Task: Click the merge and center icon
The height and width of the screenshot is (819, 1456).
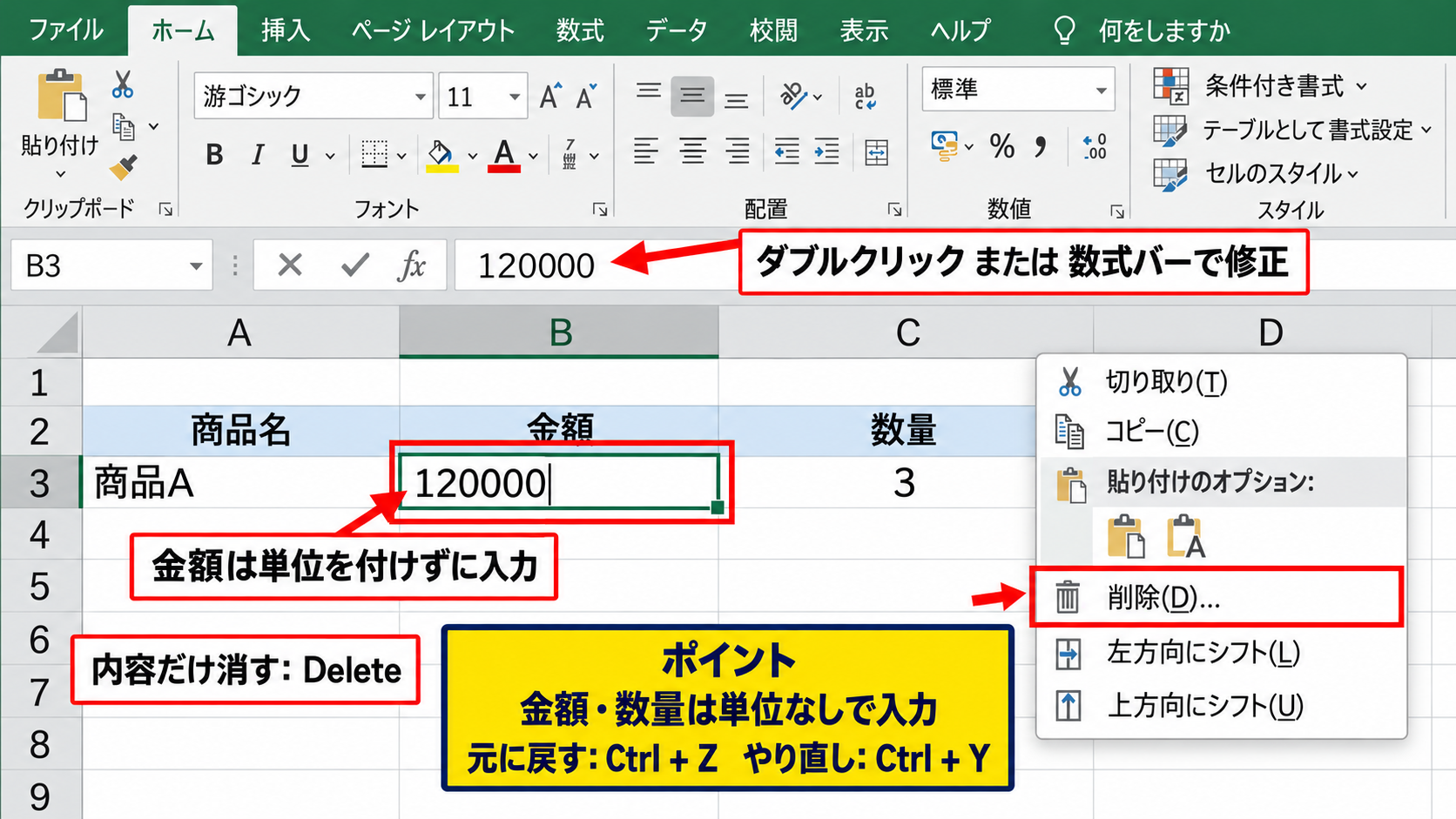Action: pos(876,152)
